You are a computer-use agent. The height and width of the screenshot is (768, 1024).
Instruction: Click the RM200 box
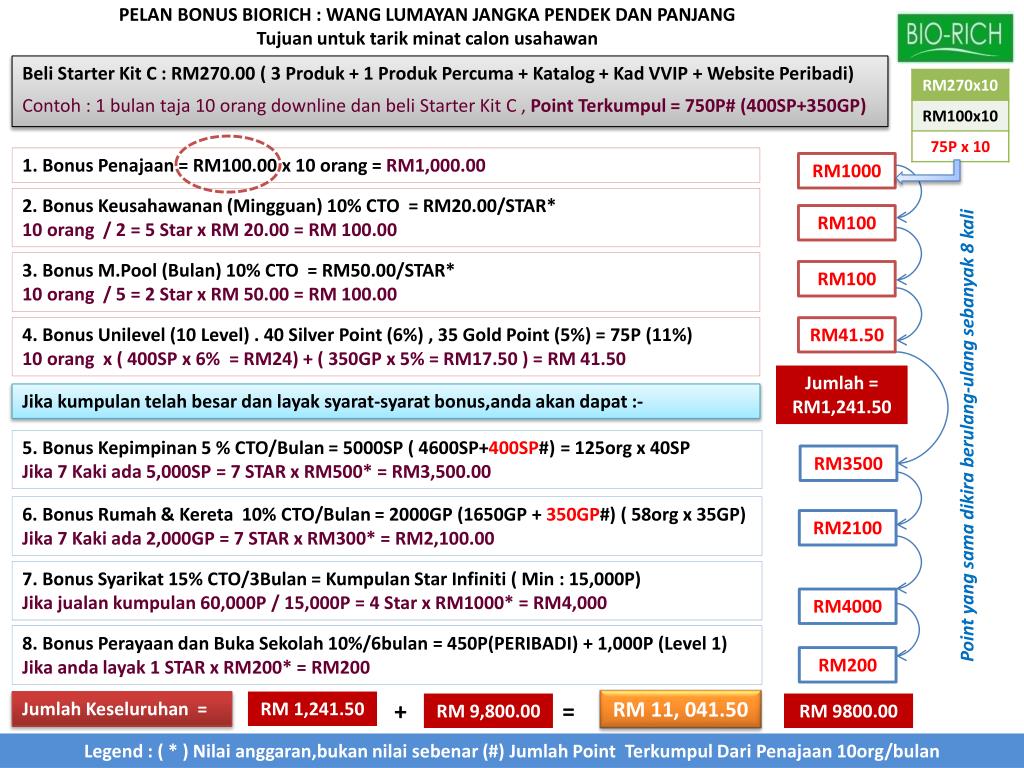point(848,665)
